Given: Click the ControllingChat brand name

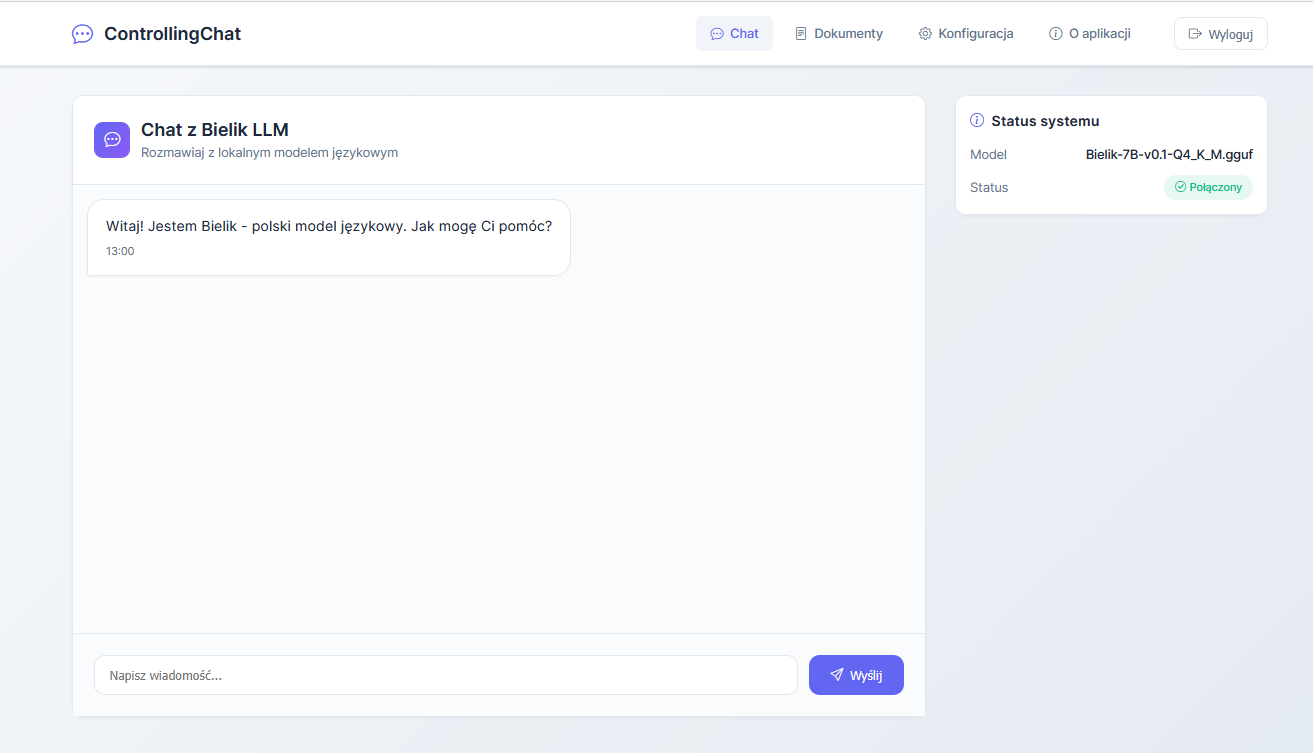Looking at the screenshot, I should [x=172, y=34].
